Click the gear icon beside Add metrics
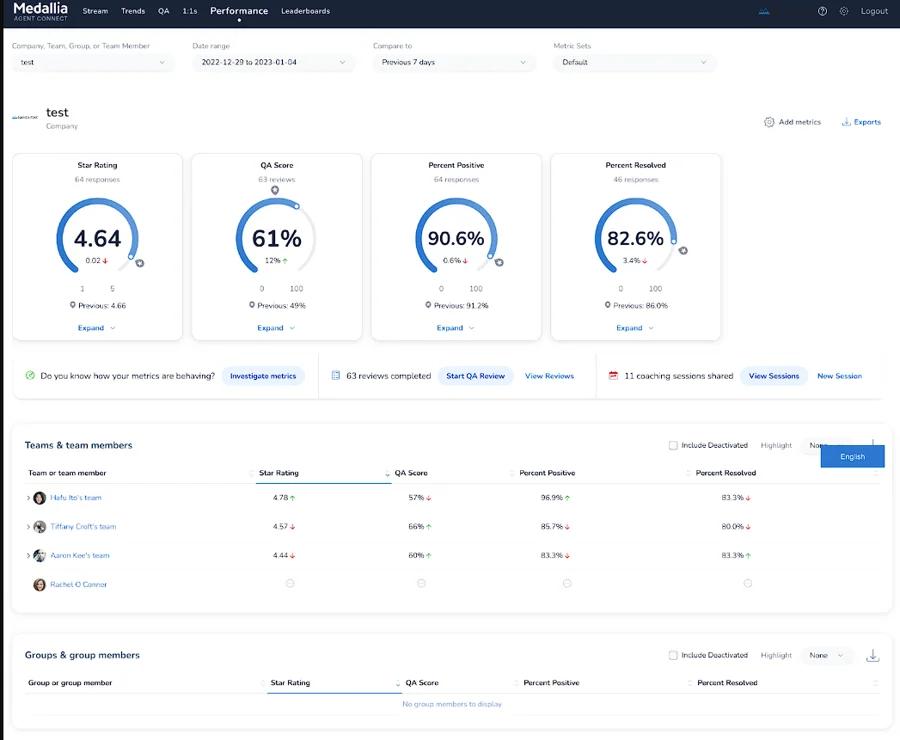900x740 pixels. pyautogui.click(x=769, y=122)
